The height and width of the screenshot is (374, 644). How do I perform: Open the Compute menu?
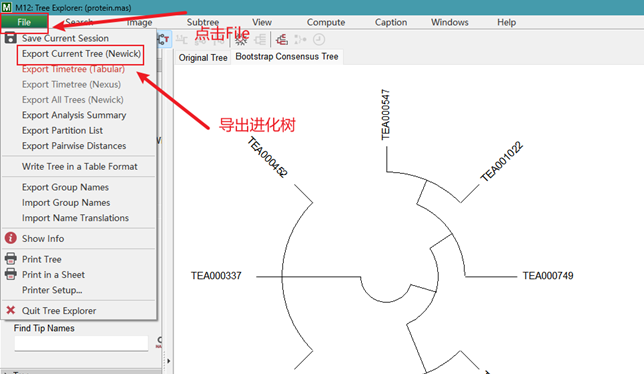click(326, 22)
